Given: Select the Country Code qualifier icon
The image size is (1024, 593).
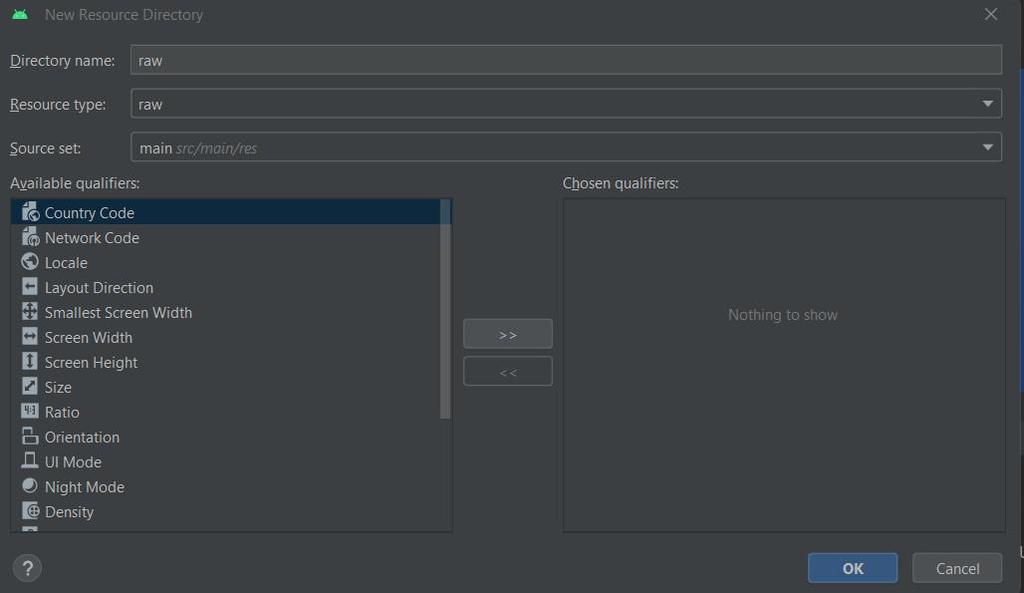Looking at the screenshot, I should point(30,212).
